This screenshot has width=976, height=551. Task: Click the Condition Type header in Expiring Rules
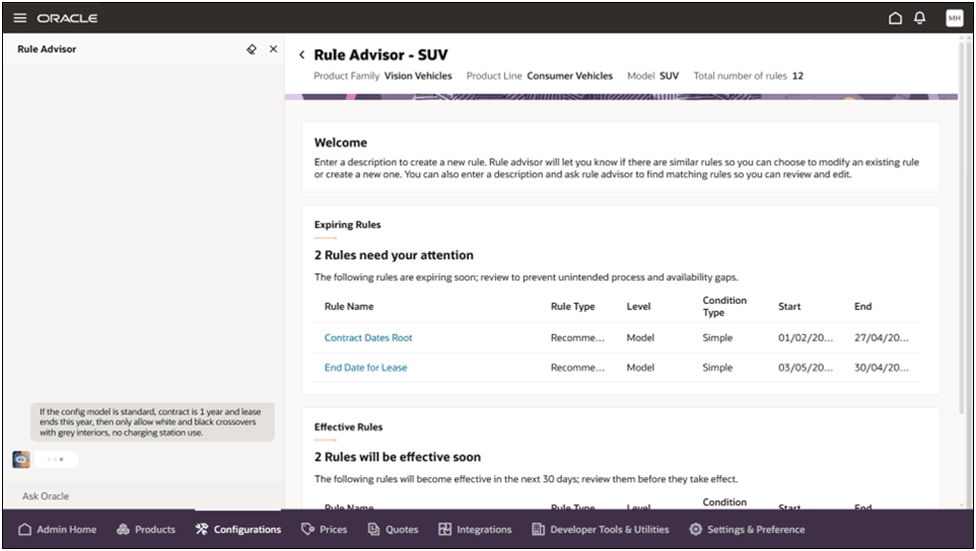pos(725,306)
